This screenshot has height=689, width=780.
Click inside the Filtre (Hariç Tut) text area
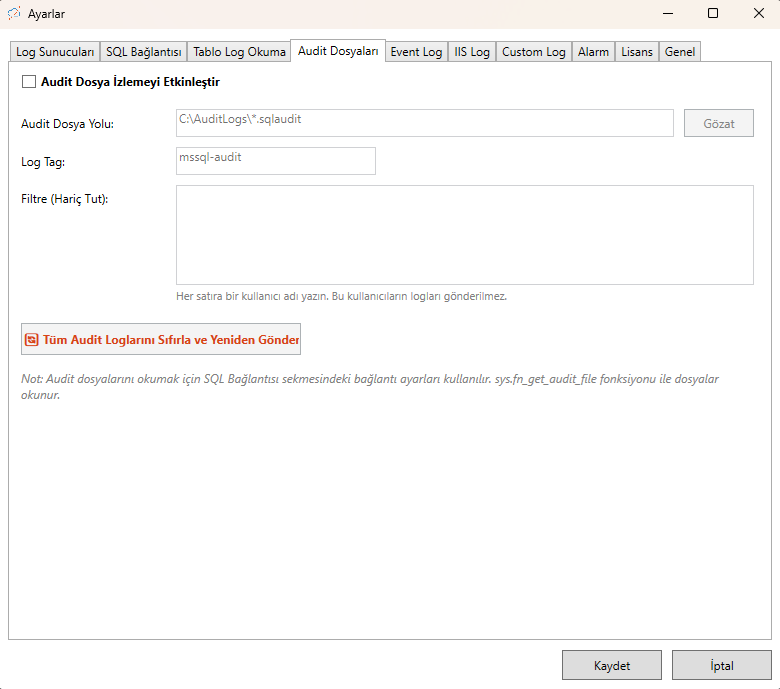[x=465, y=235]
